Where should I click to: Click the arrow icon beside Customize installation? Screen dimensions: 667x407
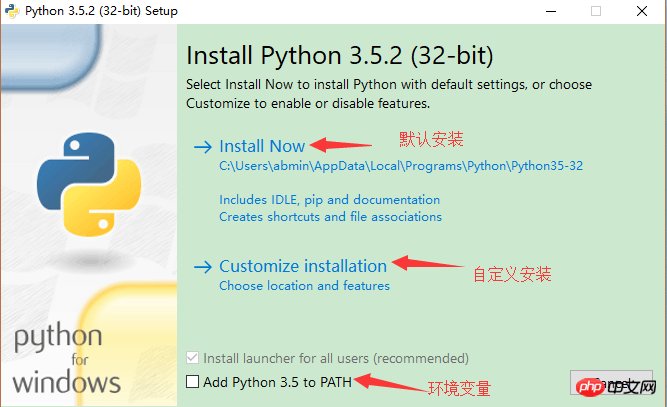[x=203, y=267]
